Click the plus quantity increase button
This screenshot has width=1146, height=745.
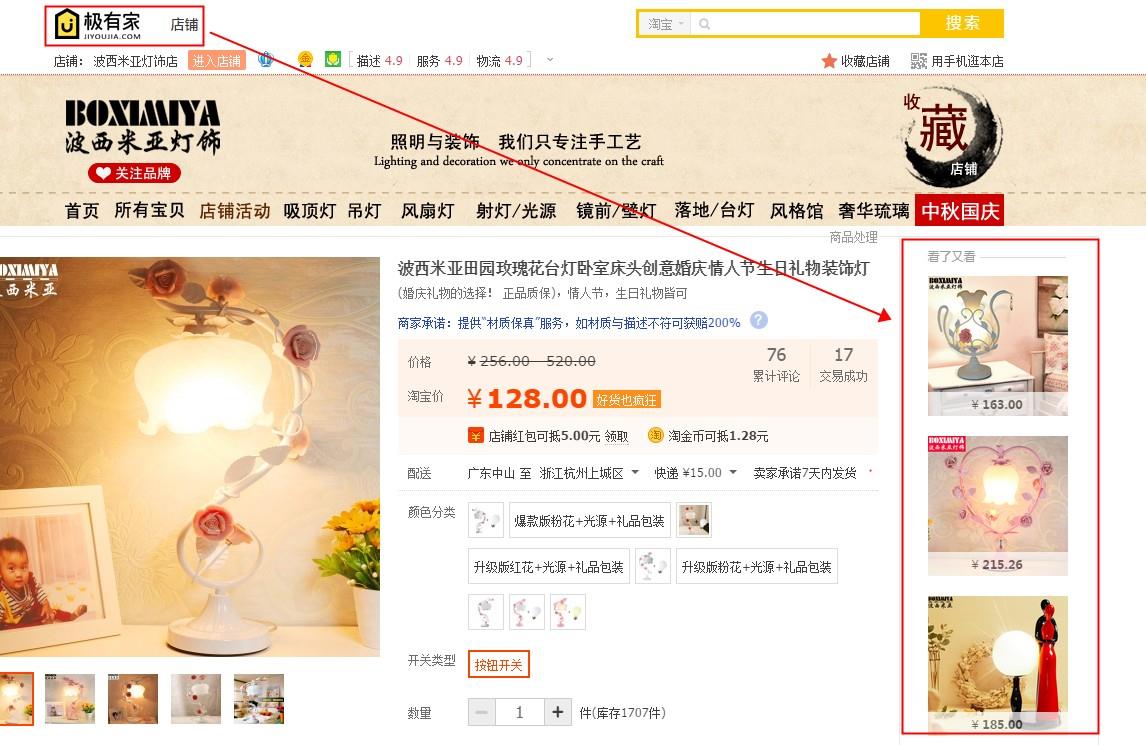point(558,711)
